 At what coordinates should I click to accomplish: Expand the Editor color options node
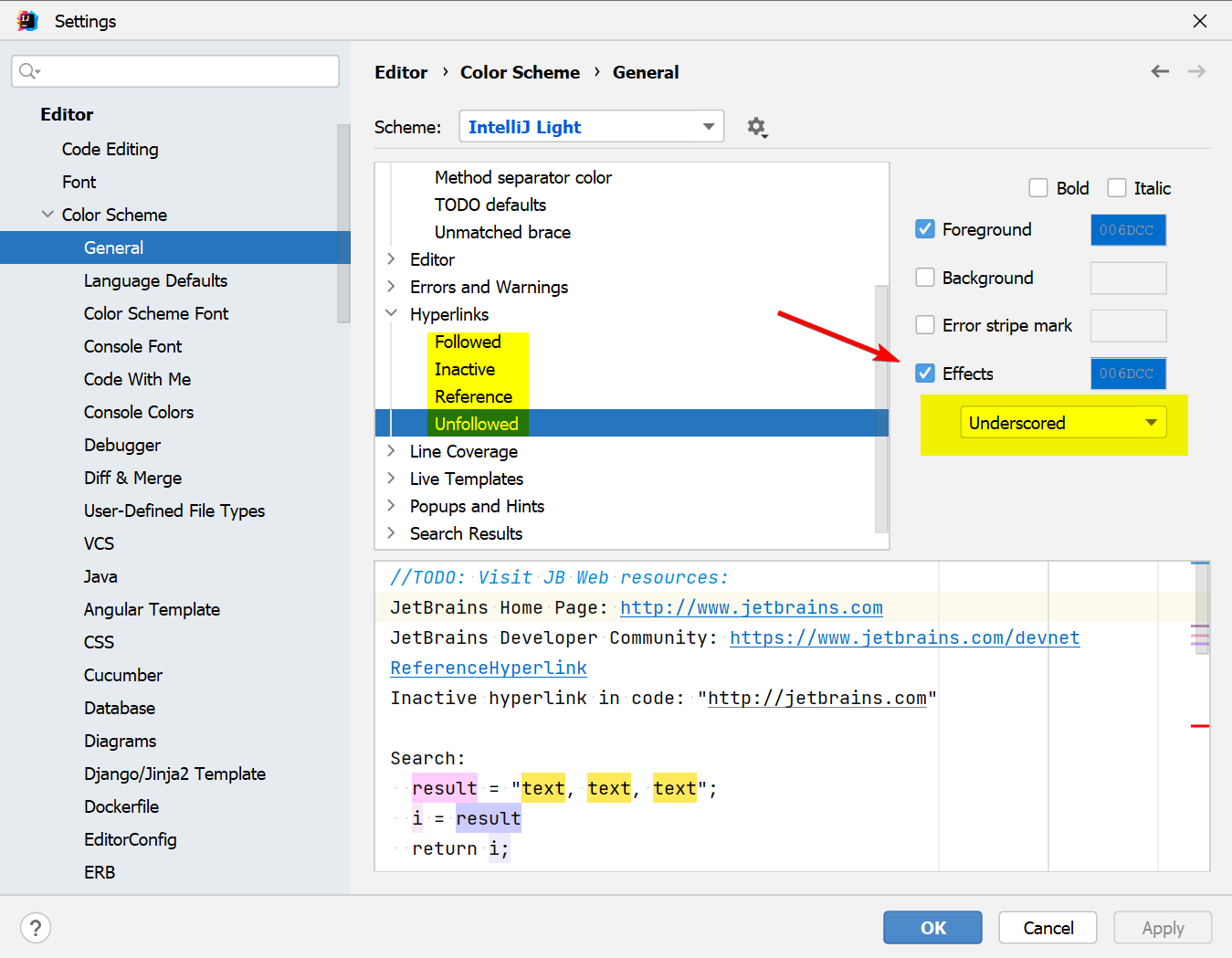[x=392, y=259]
